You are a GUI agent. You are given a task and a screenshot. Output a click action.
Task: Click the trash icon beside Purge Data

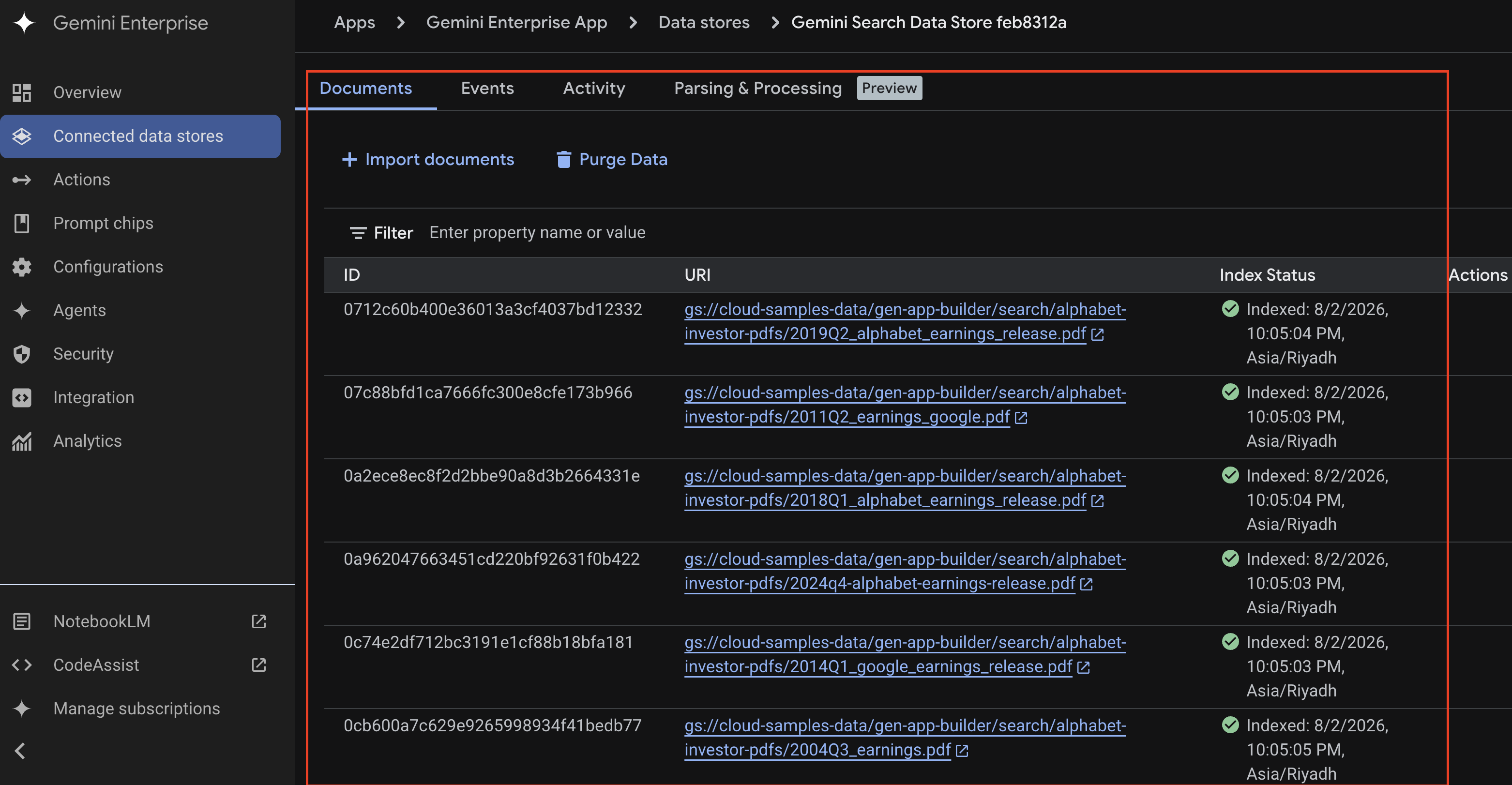563,160
